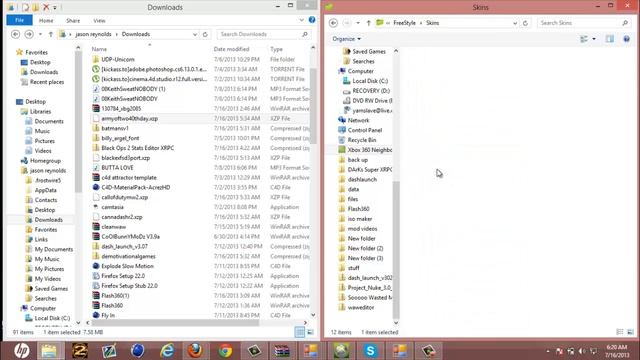Refresh the Downloads folder
The height and width of the screenshot is (360, 640).
(205, 34)
